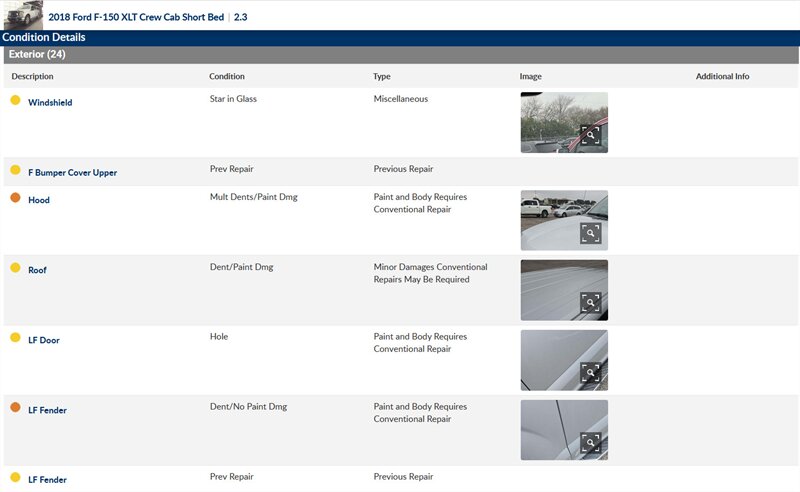Select the Hood description link
Screen dimensions: 800x492
[x=39, y=201]
